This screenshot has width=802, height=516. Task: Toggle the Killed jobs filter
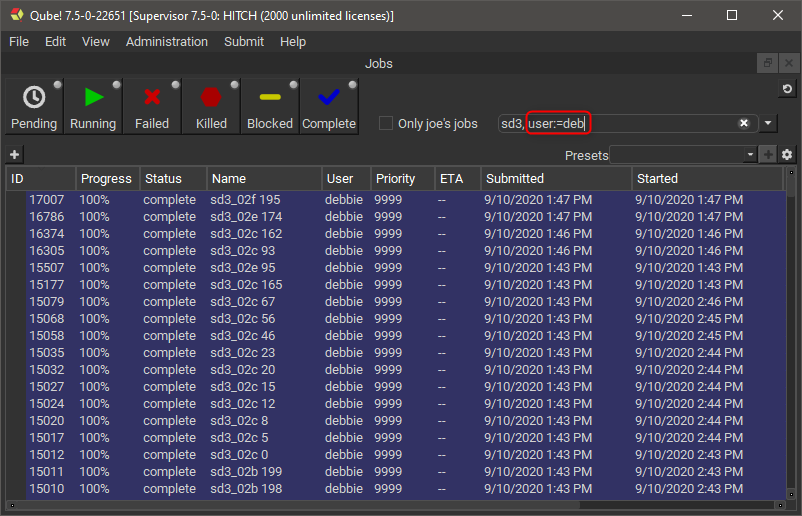tap(211, 107)
